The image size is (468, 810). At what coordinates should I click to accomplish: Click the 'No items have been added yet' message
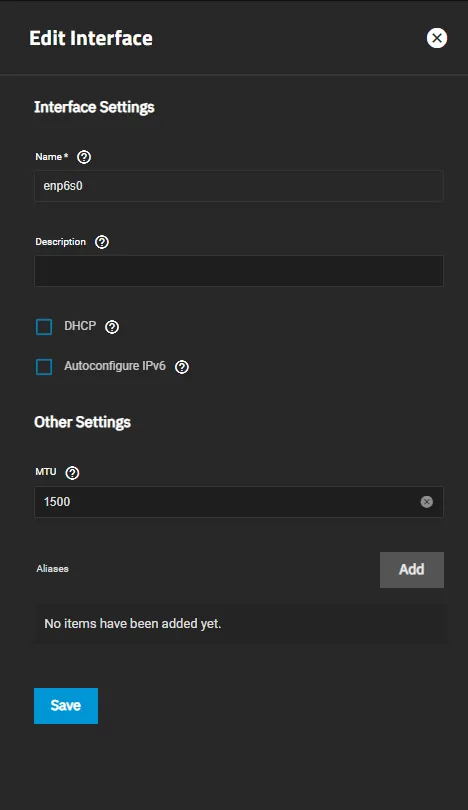click(133, 624)
